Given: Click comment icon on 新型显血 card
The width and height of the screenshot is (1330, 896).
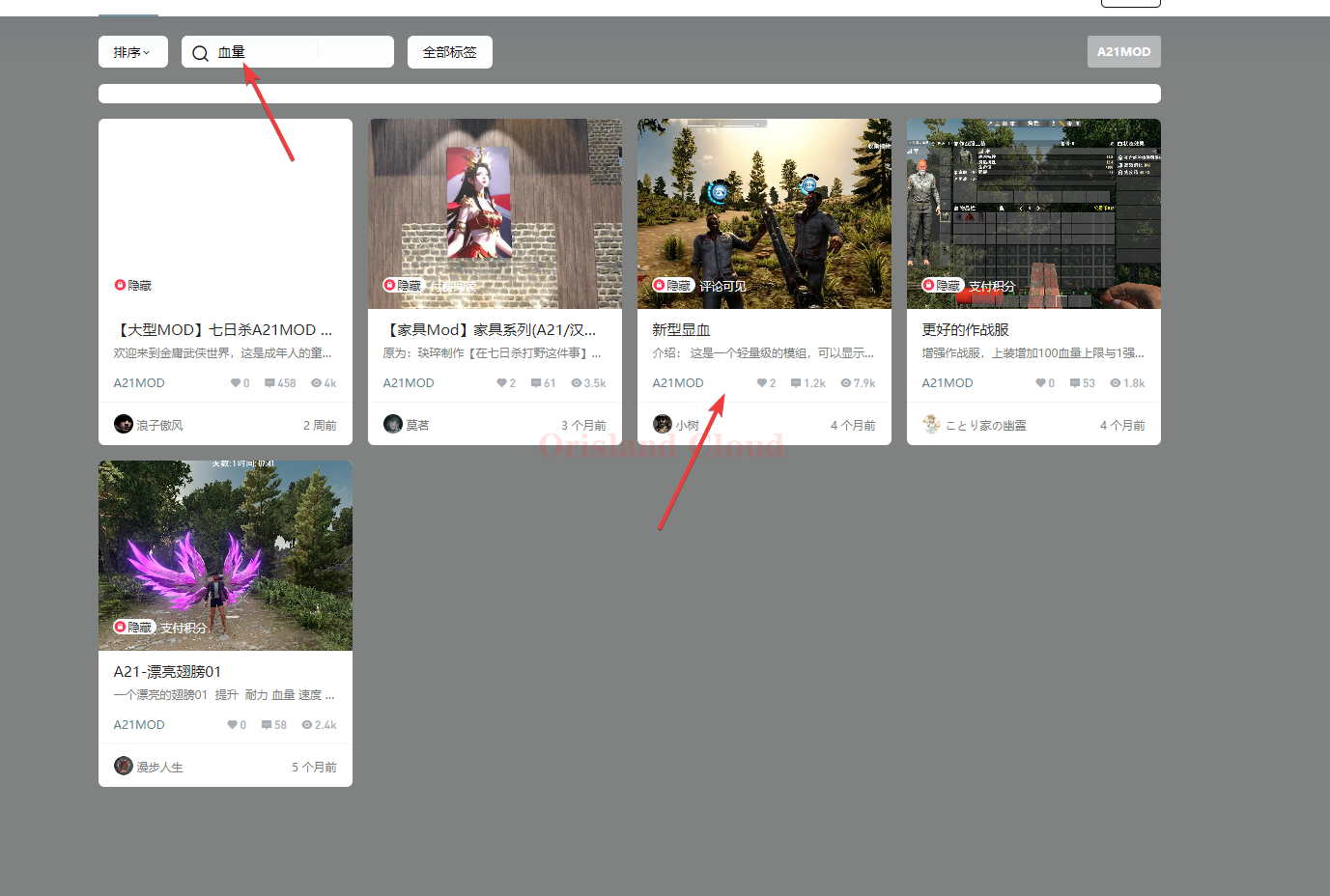Looking at the screenshot, I should click(796, 383).
